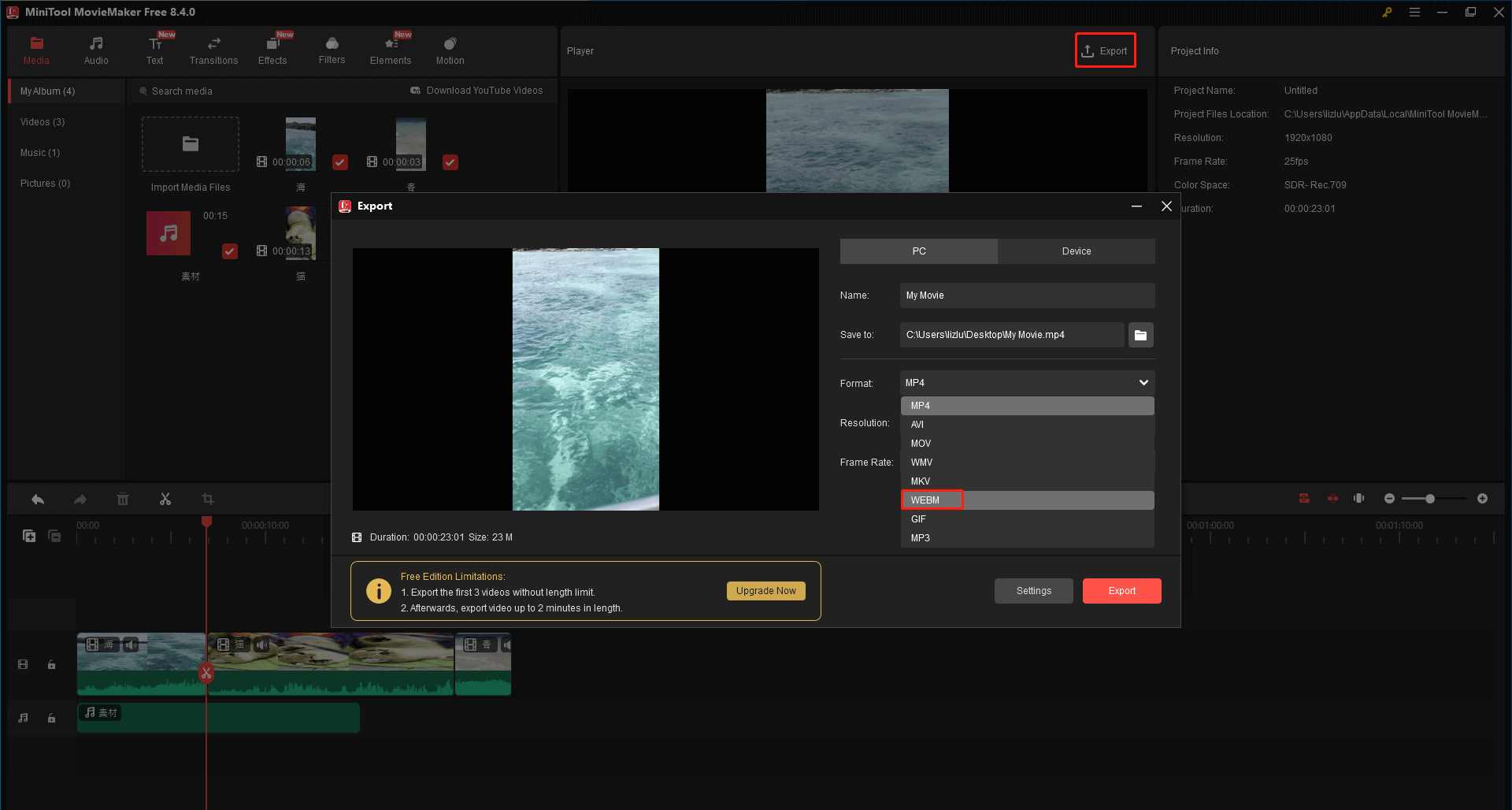Screen dimensions: 1512x810
Task: Open the Elements panel
Action: [391, 50]
